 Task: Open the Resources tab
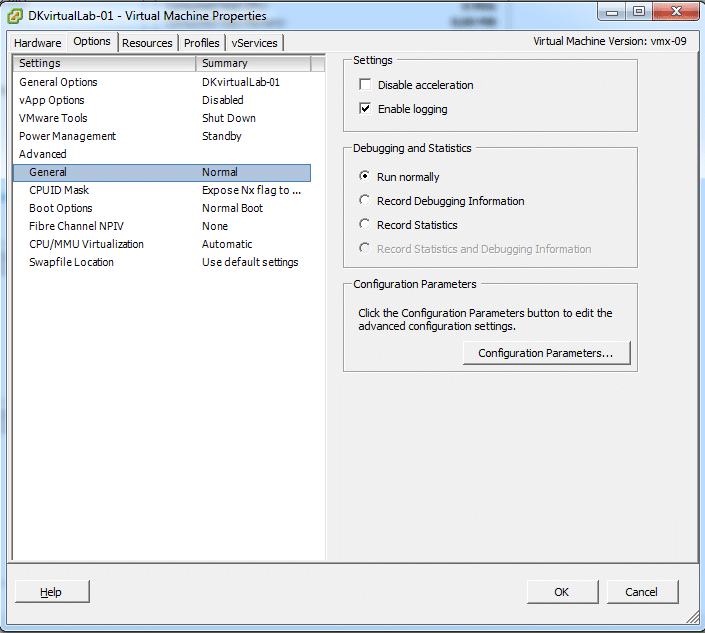[147, 43]
